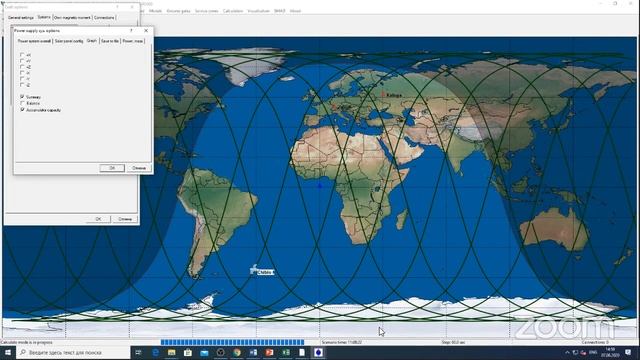Select the active satellite simulator taskbar icon
The height and width of the screenshot is (360, 640).
318,352
